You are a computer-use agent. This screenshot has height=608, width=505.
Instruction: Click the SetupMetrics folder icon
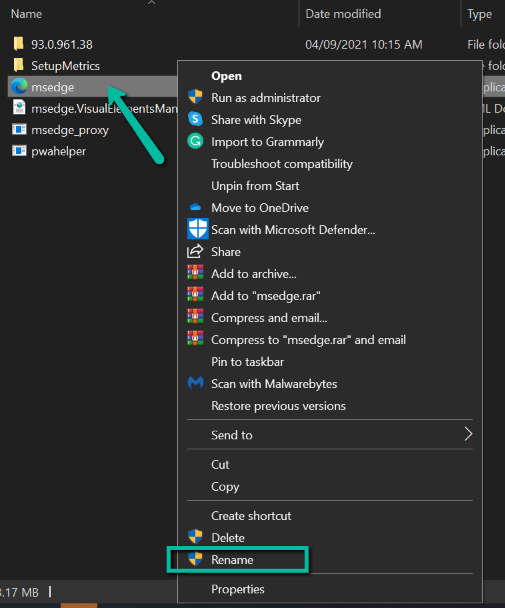tap(19, 65)
